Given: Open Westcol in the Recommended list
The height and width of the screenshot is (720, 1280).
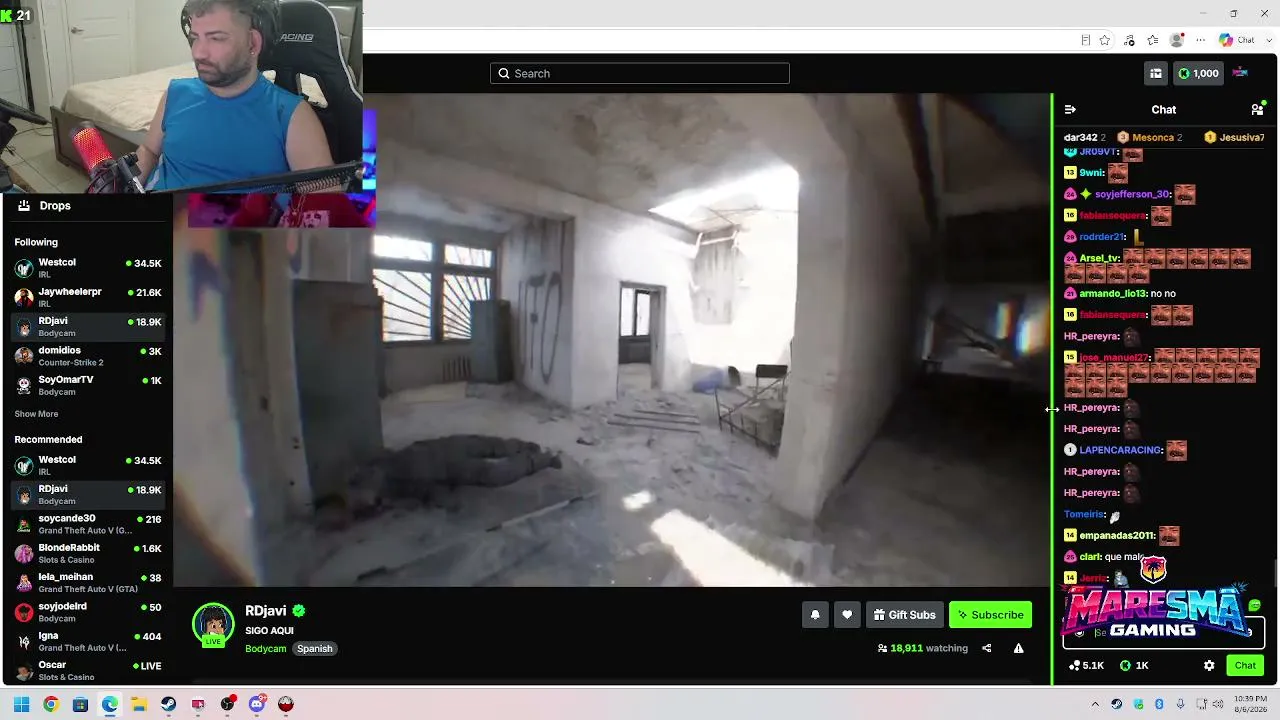Looking at the screenshot, I should pyautogui.click(x=87, y=465).
